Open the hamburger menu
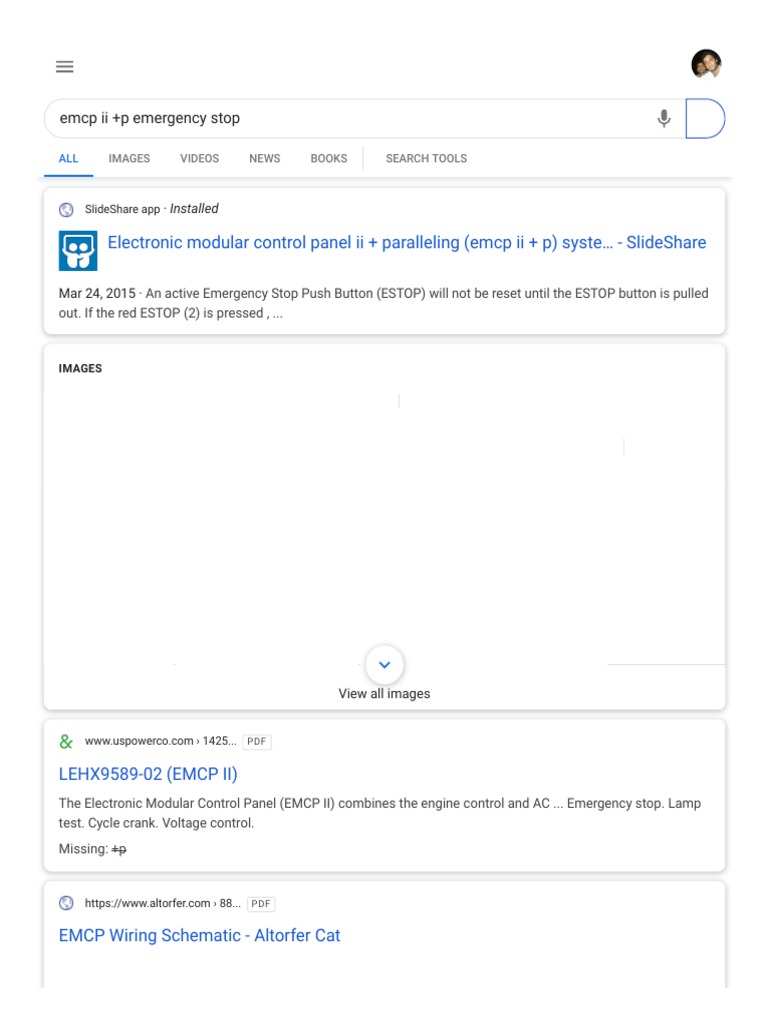Image resolution: width=768 pixels, height=1024 pixels. (65, 67)
